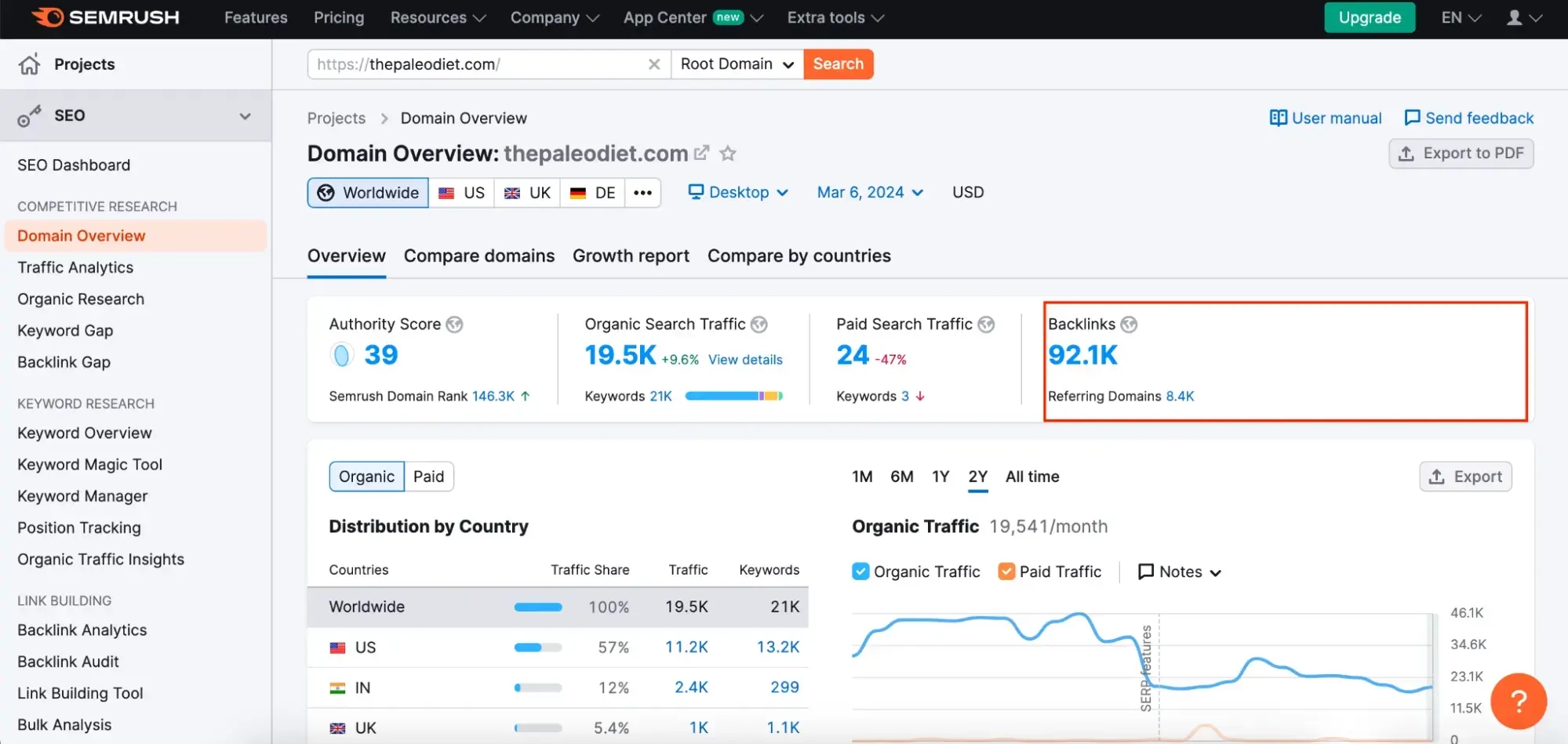Switch distribution view to Paid
This screenshot has height=744, width=1568.
coord(428,477)
